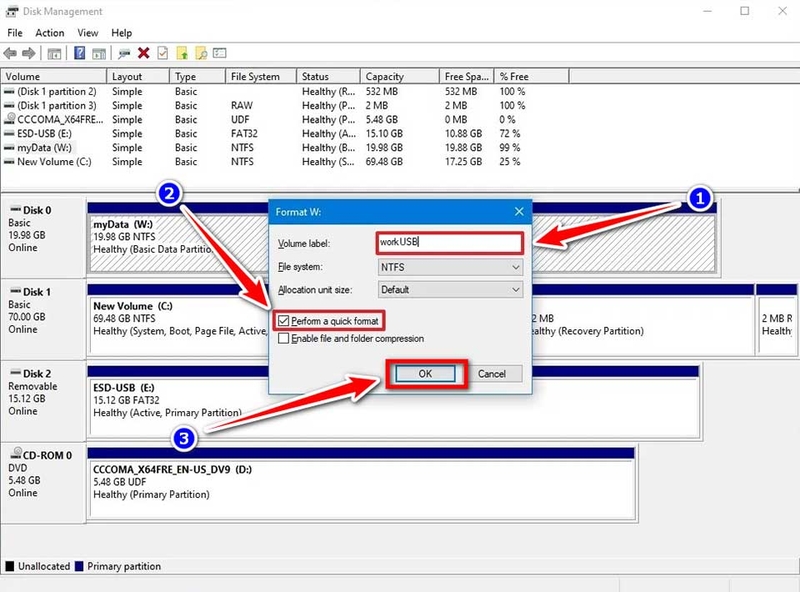This screenshot has width=800, height=592.
Task: Sort by the Type column header
Action: [197, 77]
